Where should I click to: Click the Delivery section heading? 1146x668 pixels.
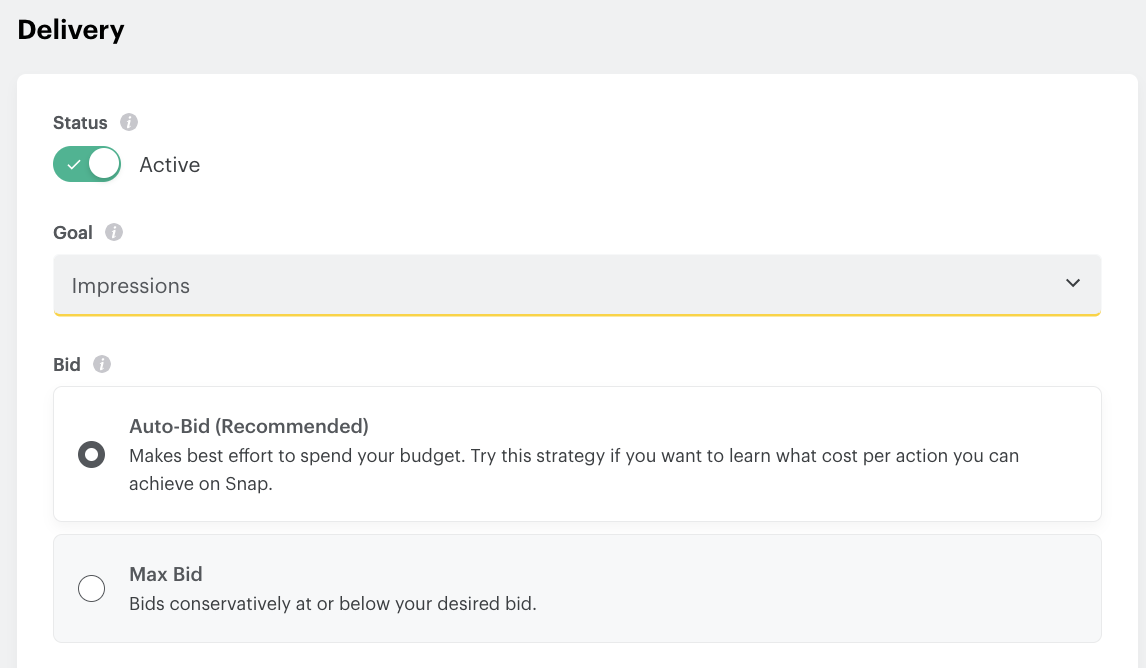[71, 30]
